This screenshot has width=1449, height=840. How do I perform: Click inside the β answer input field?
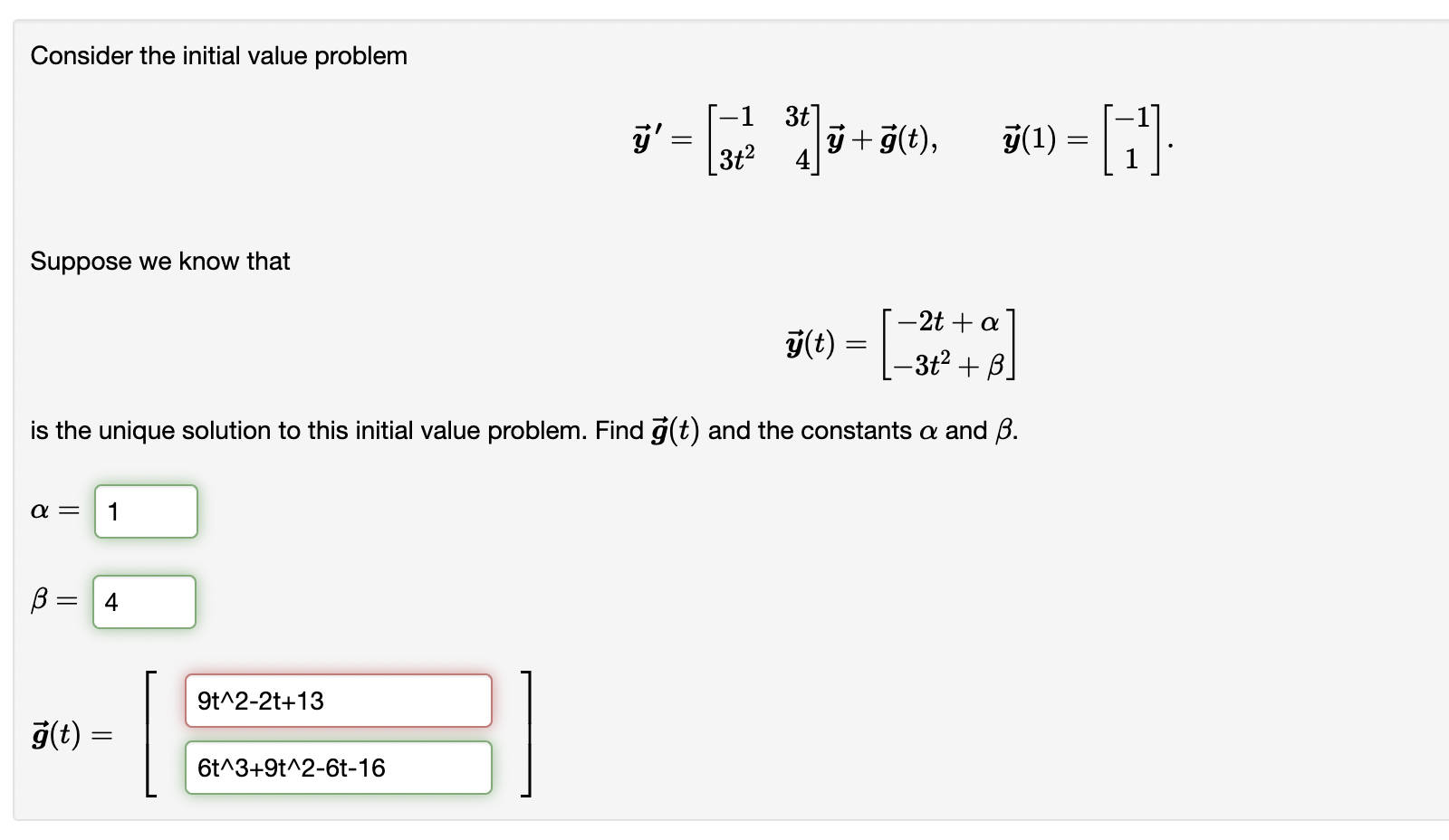click(145, 601)
